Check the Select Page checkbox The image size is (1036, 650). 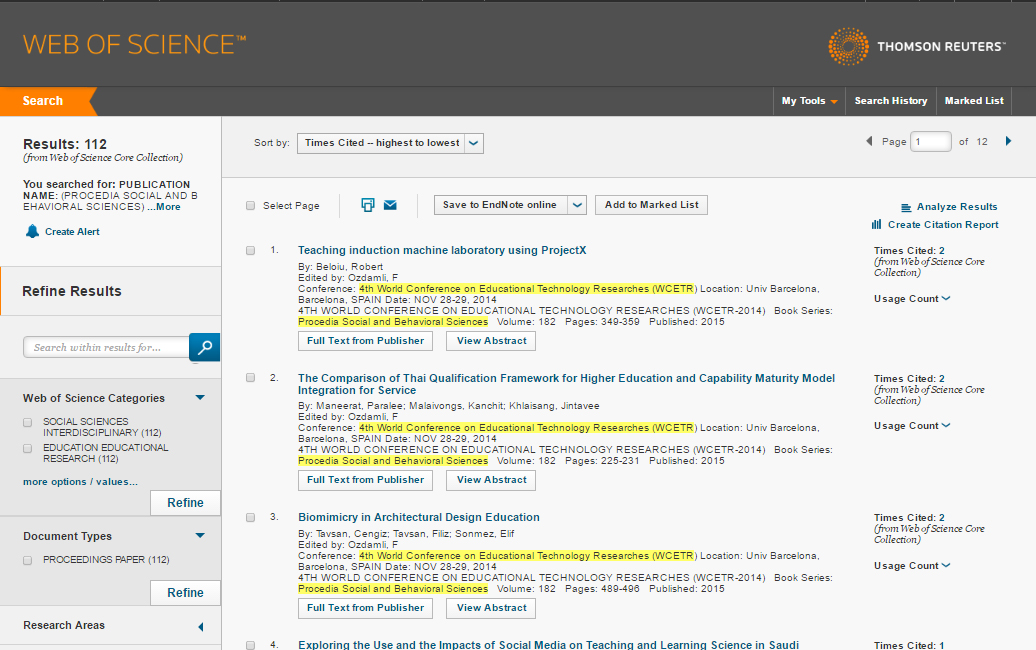click(x=251, y=206)
